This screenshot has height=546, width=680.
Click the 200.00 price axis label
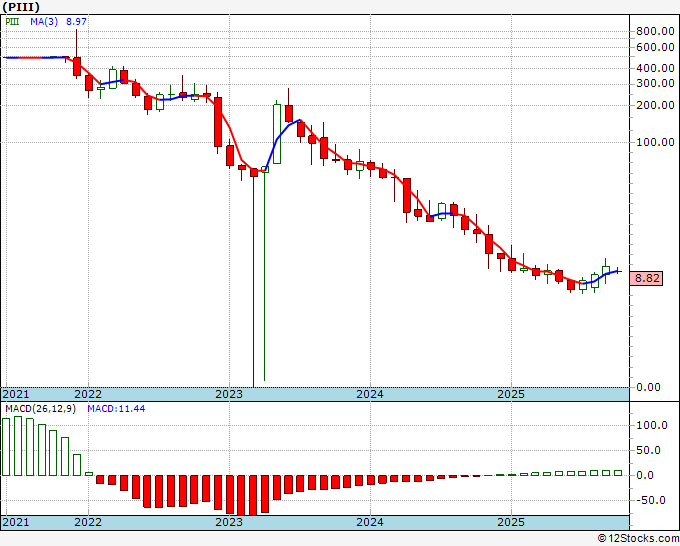tap(655, 105)
